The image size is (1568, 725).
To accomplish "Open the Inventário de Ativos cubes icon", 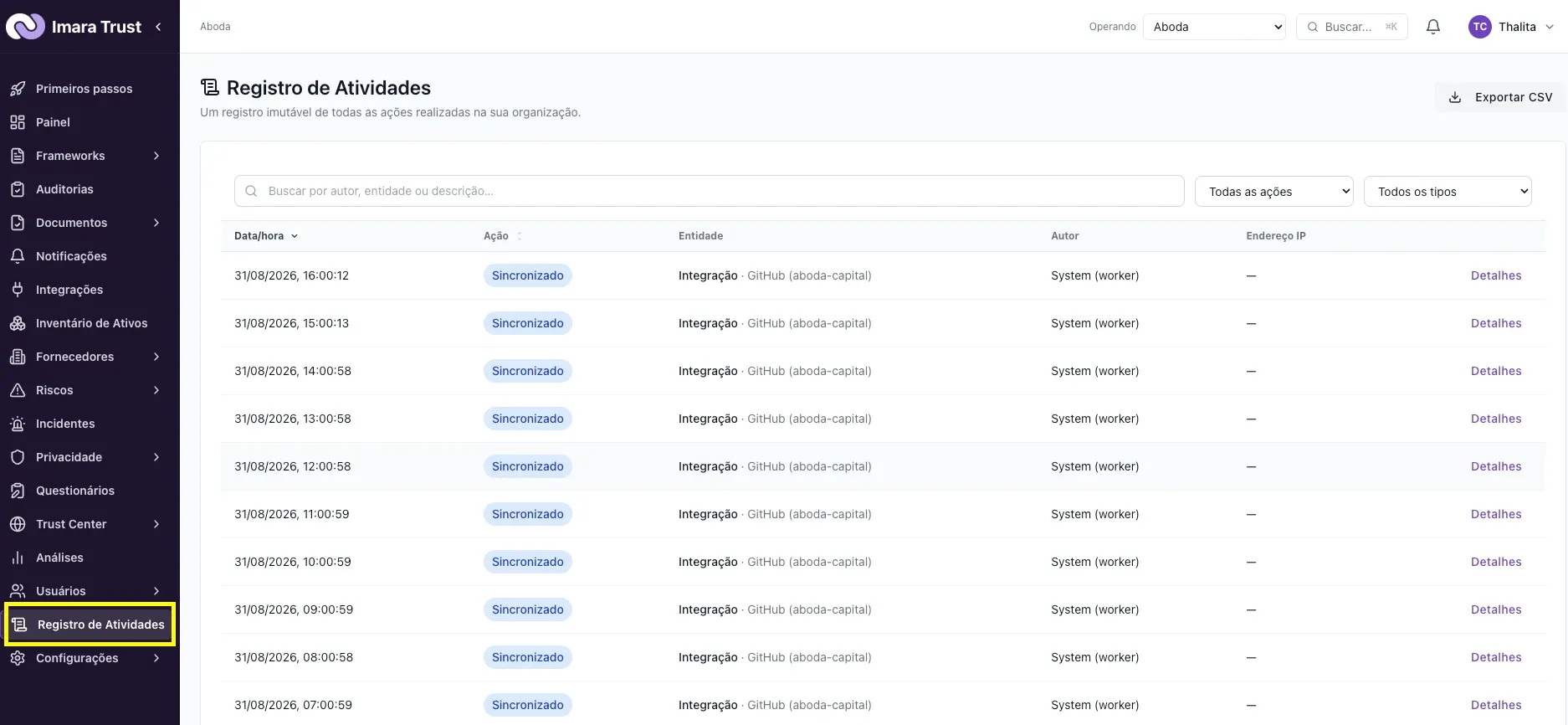I will point(18,323).
